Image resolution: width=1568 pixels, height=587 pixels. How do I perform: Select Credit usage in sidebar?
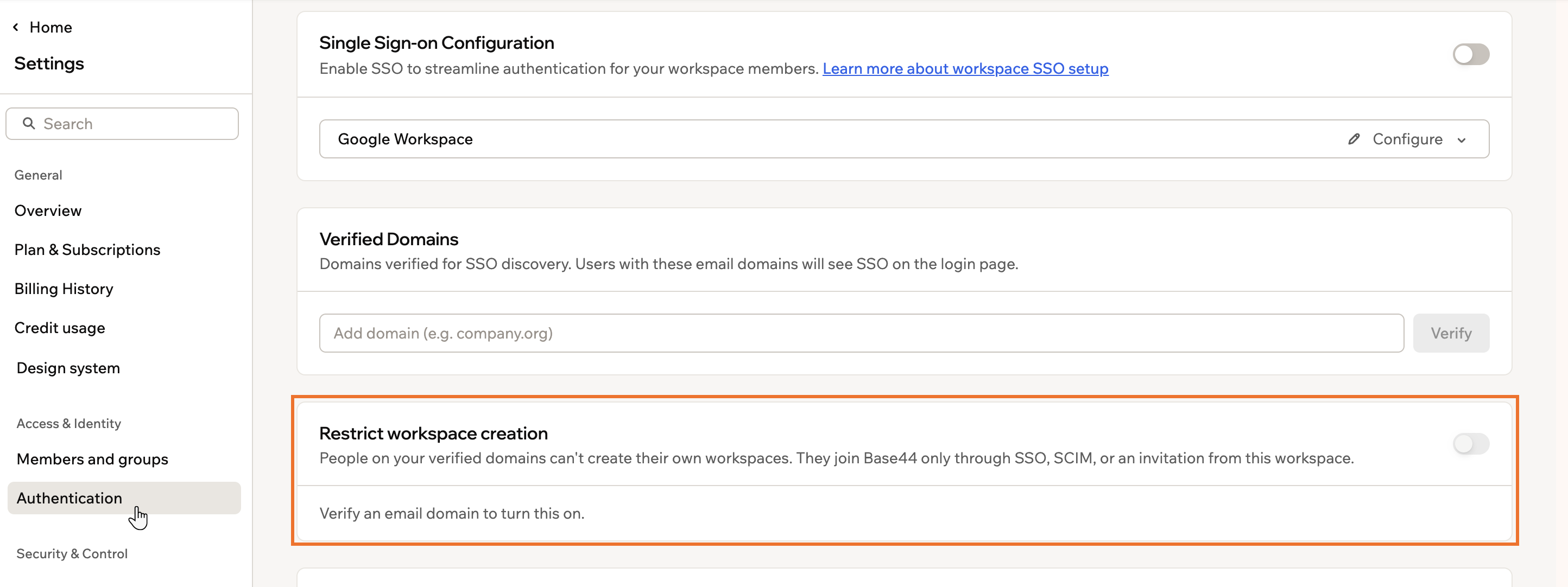(x=60, y=328)
